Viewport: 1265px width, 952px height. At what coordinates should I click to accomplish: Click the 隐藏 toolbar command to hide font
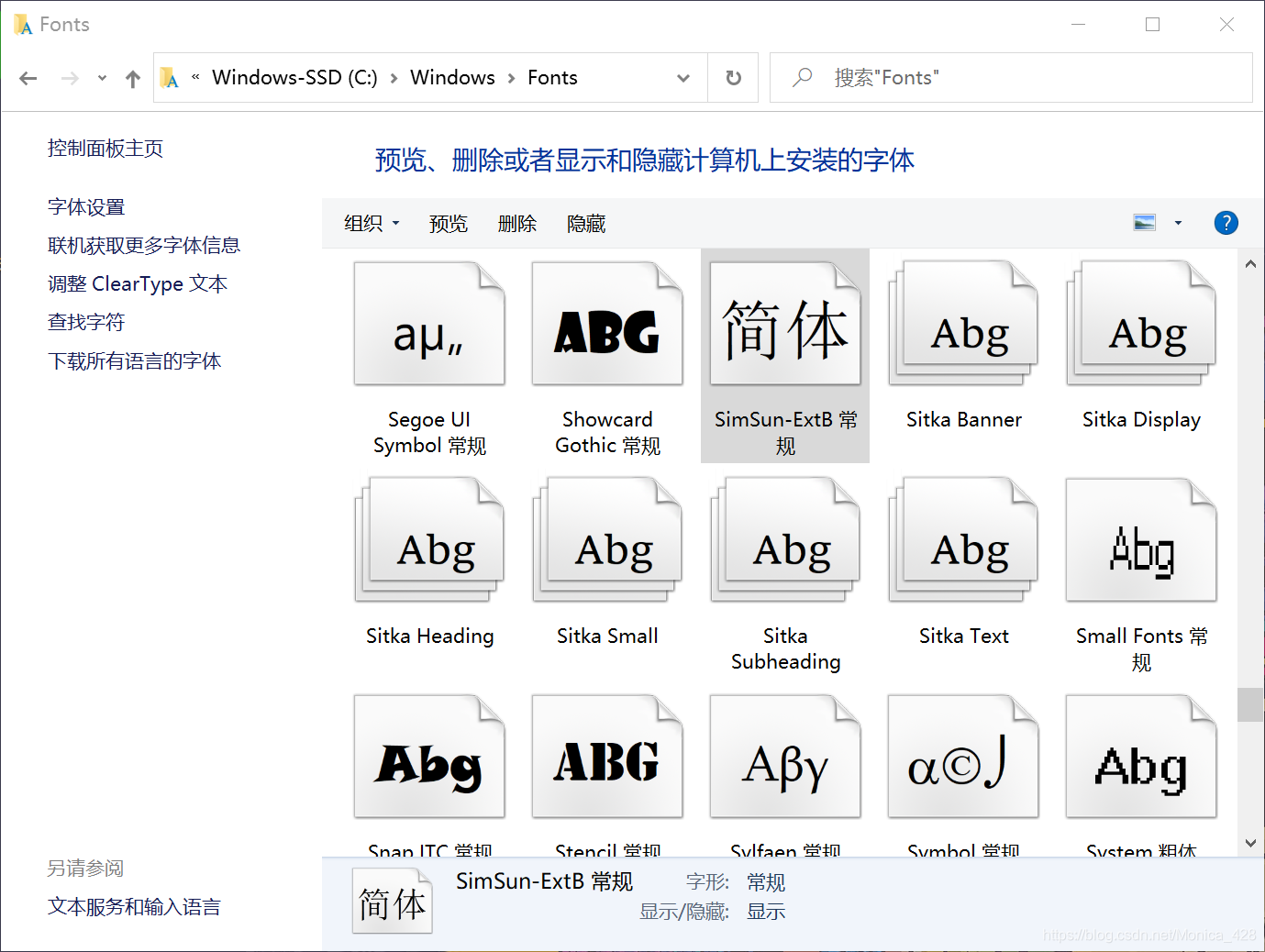pos(585,223)
